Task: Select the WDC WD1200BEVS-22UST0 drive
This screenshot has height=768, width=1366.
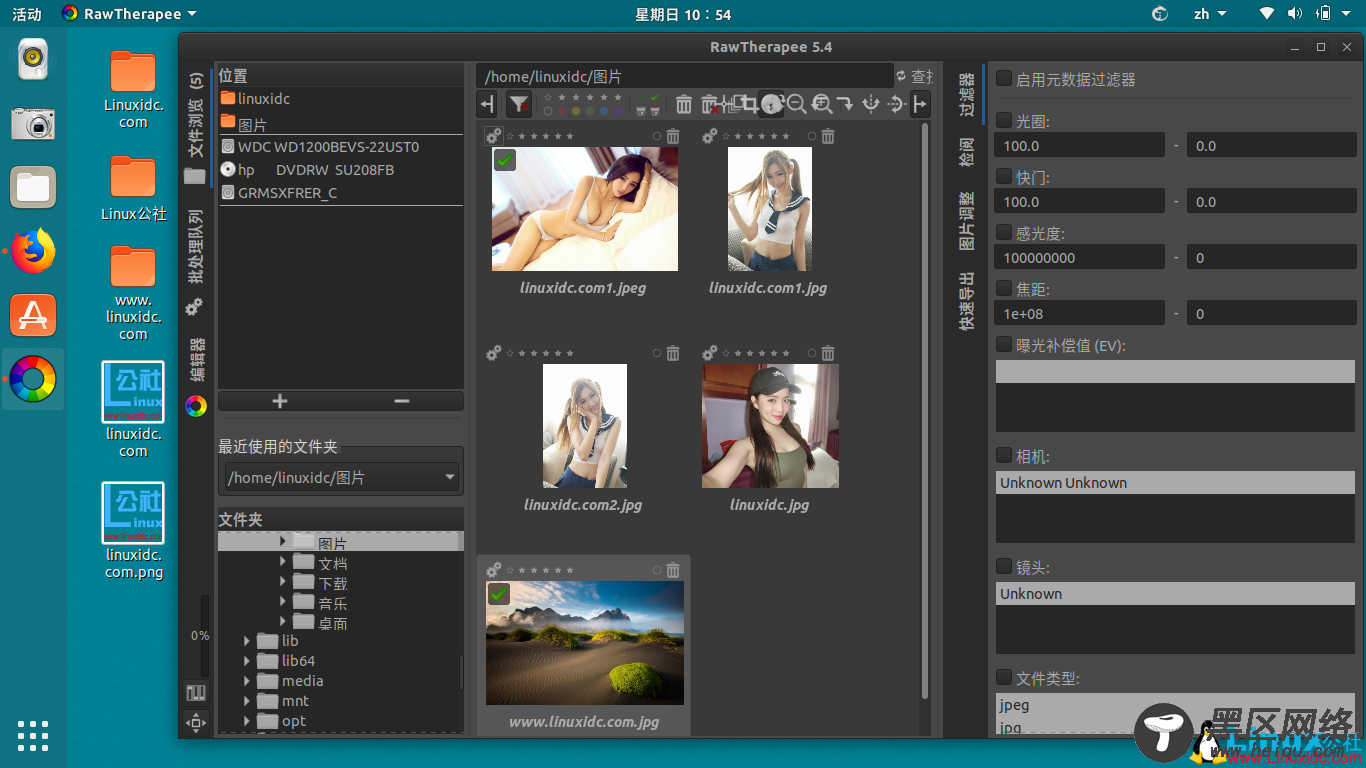Action: 340,147
